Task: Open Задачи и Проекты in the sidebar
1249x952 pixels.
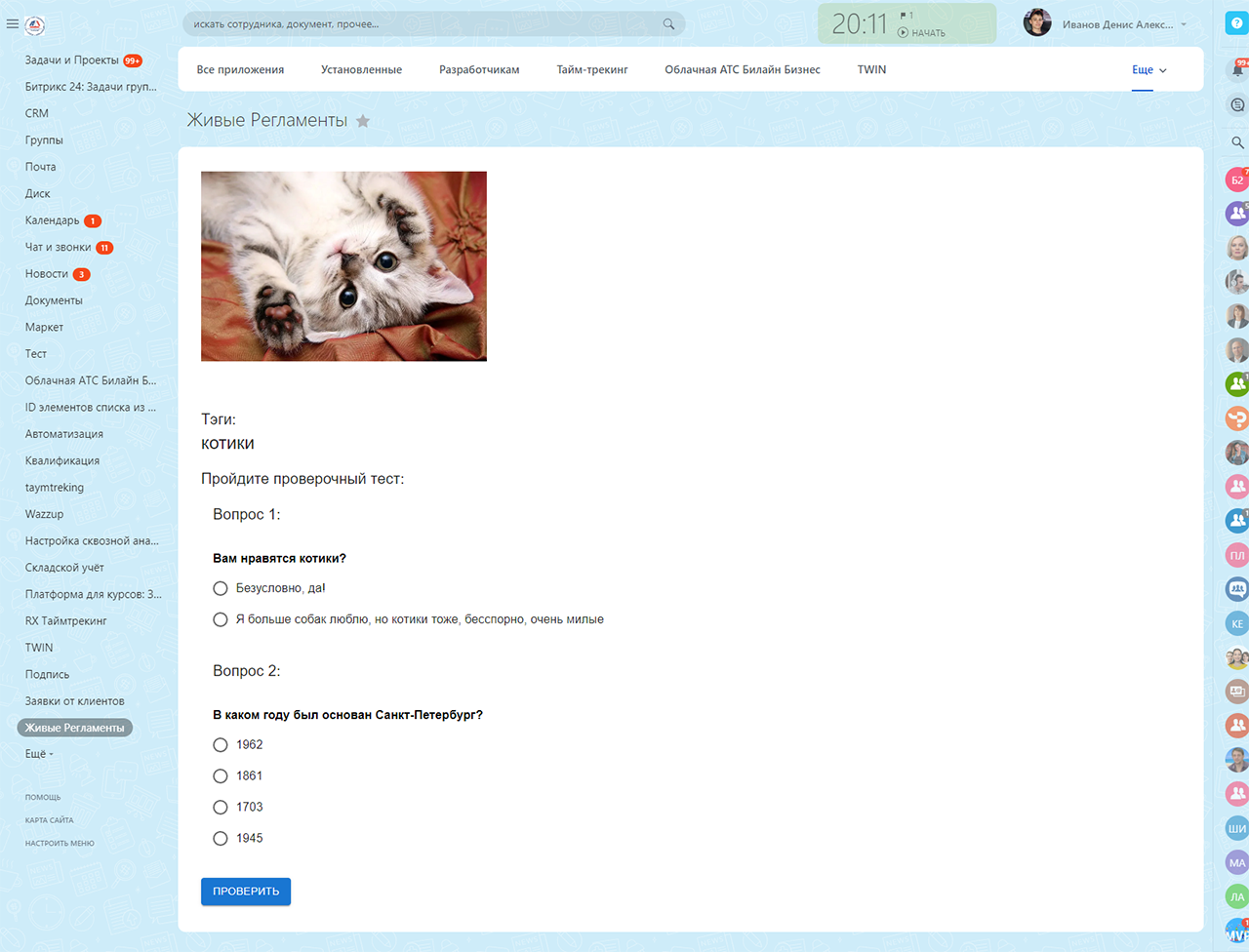Action: [x=72, y=60]
